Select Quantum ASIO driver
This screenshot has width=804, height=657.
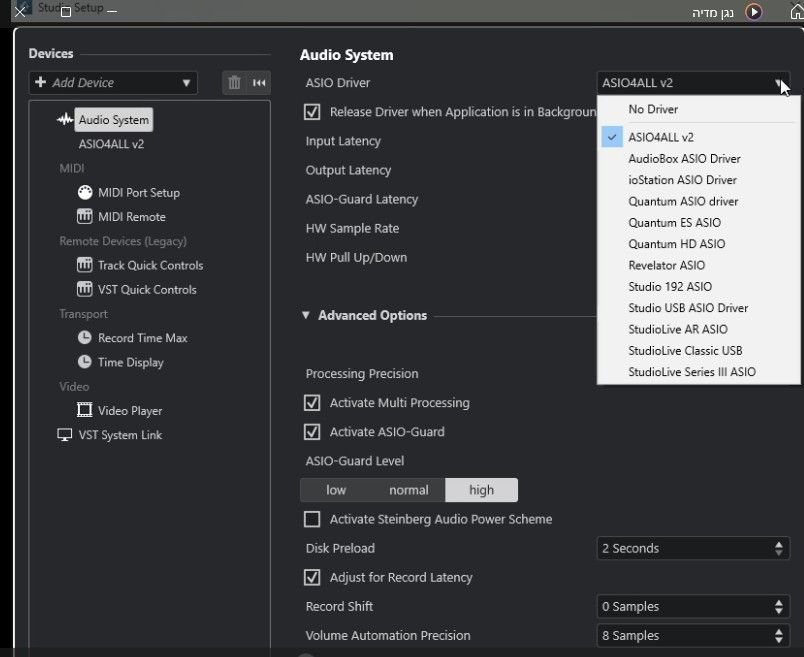(x=699, y=201)
